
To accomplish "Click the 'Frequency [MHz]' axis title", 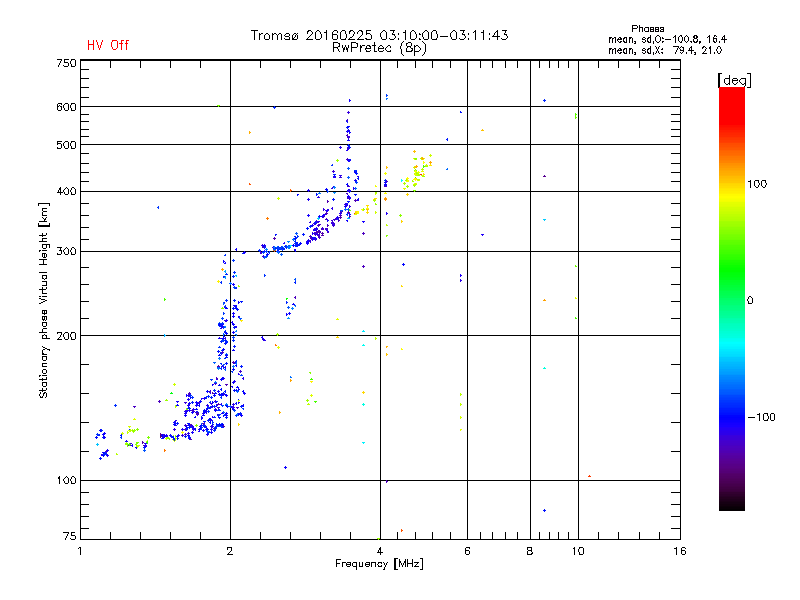I will (379, 563).
